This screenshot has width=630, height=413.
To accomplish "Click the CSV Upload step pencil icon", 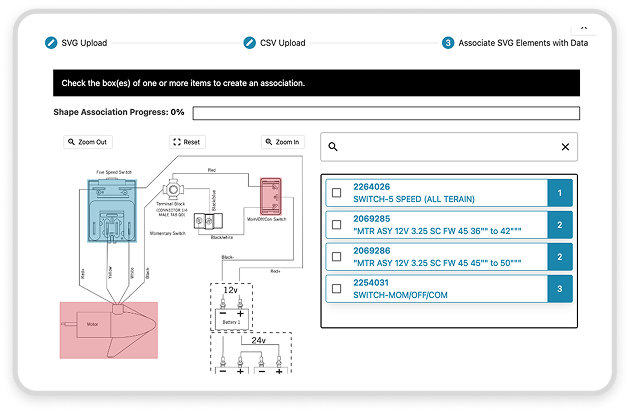I will click(x=250, y=43).
